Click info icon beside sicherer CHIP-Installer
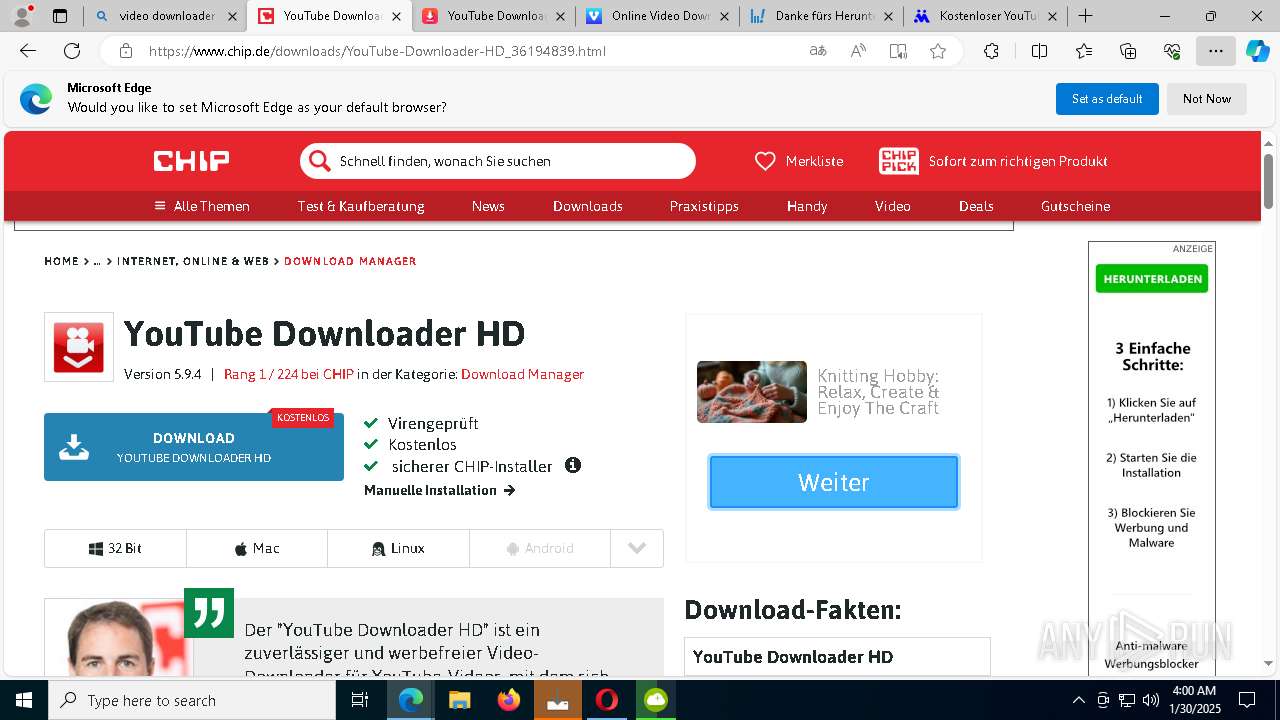This screenshot has height=720, width=1280. (573, 466)
